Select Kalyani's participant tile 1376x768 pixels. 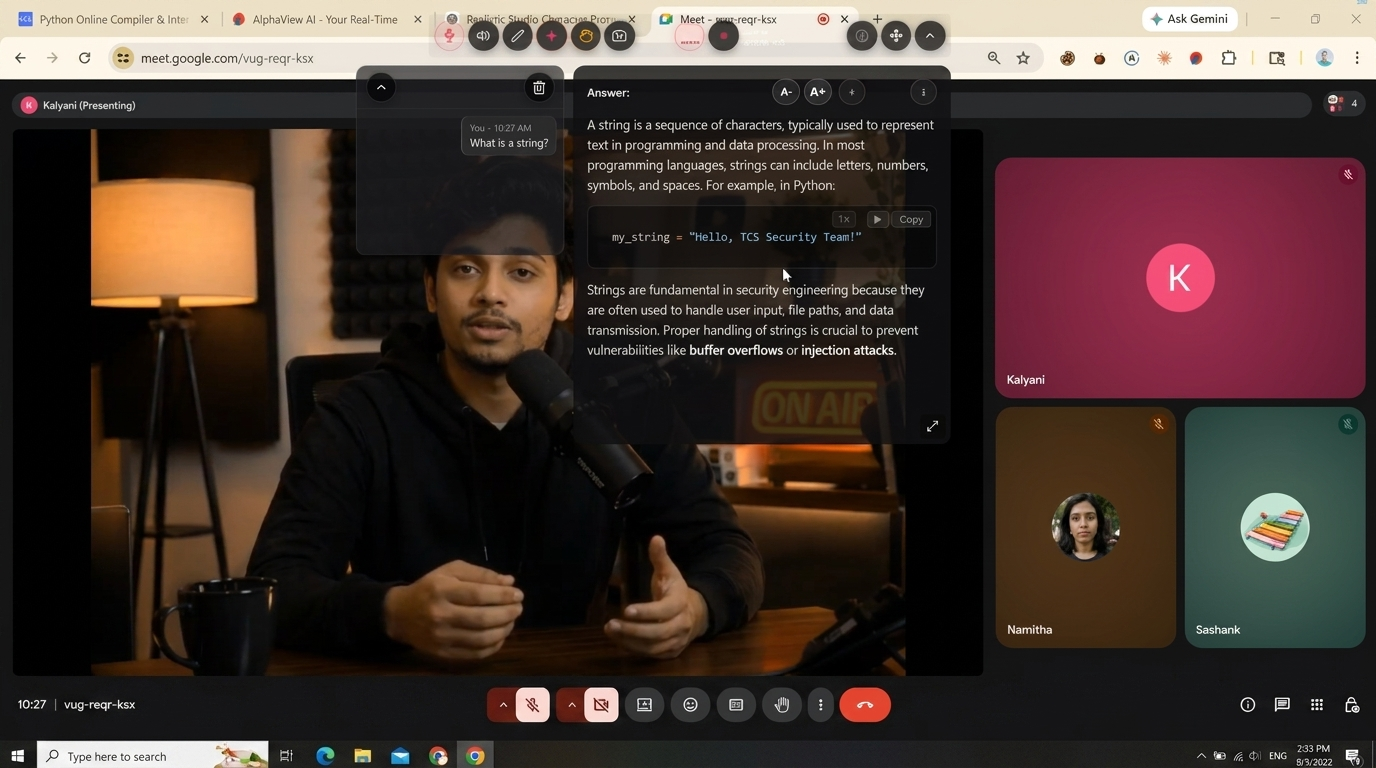click(x=1180, y=278)
